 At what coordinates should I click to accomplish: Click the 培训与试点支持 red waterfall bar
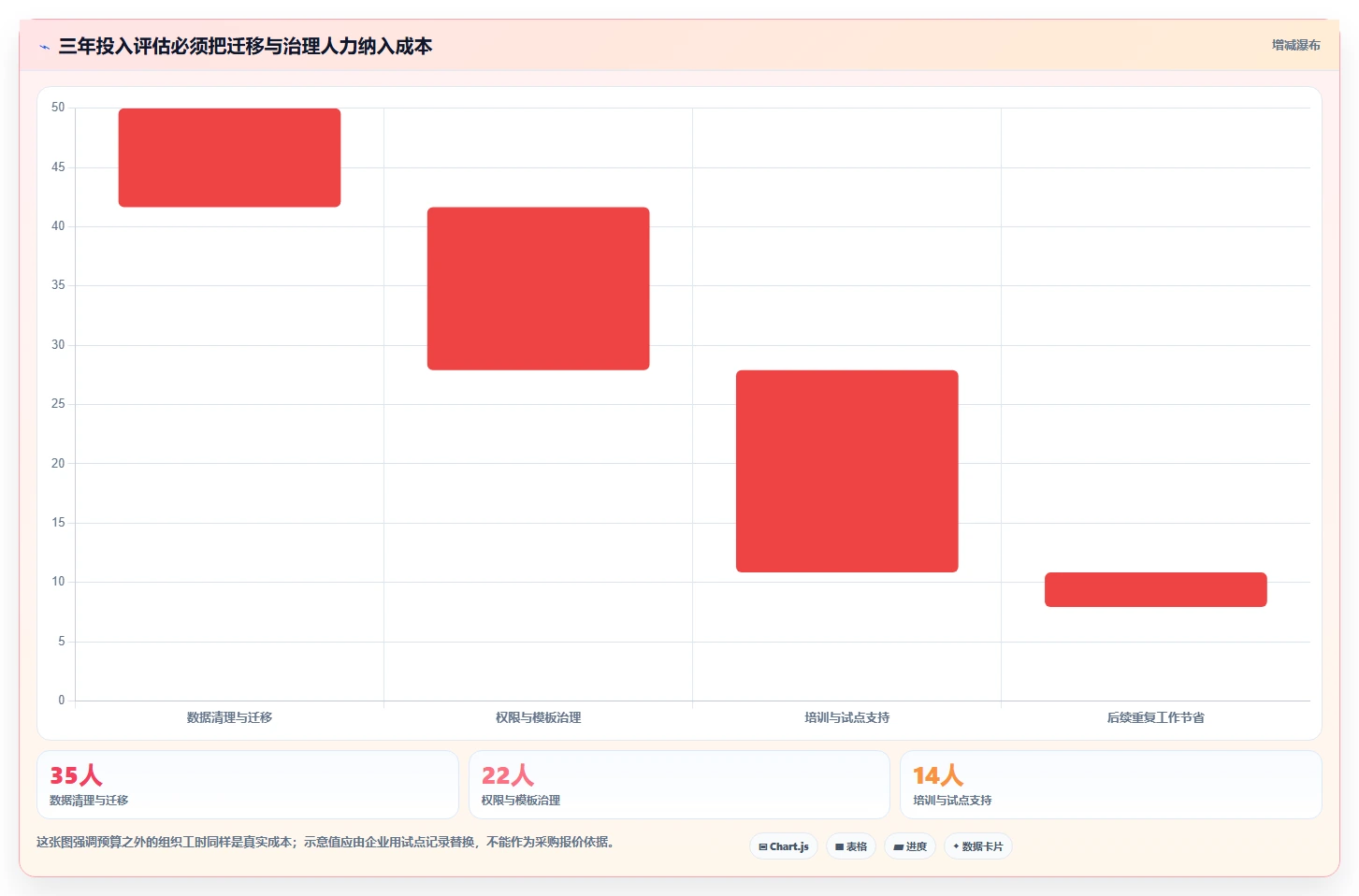point(846,470)
